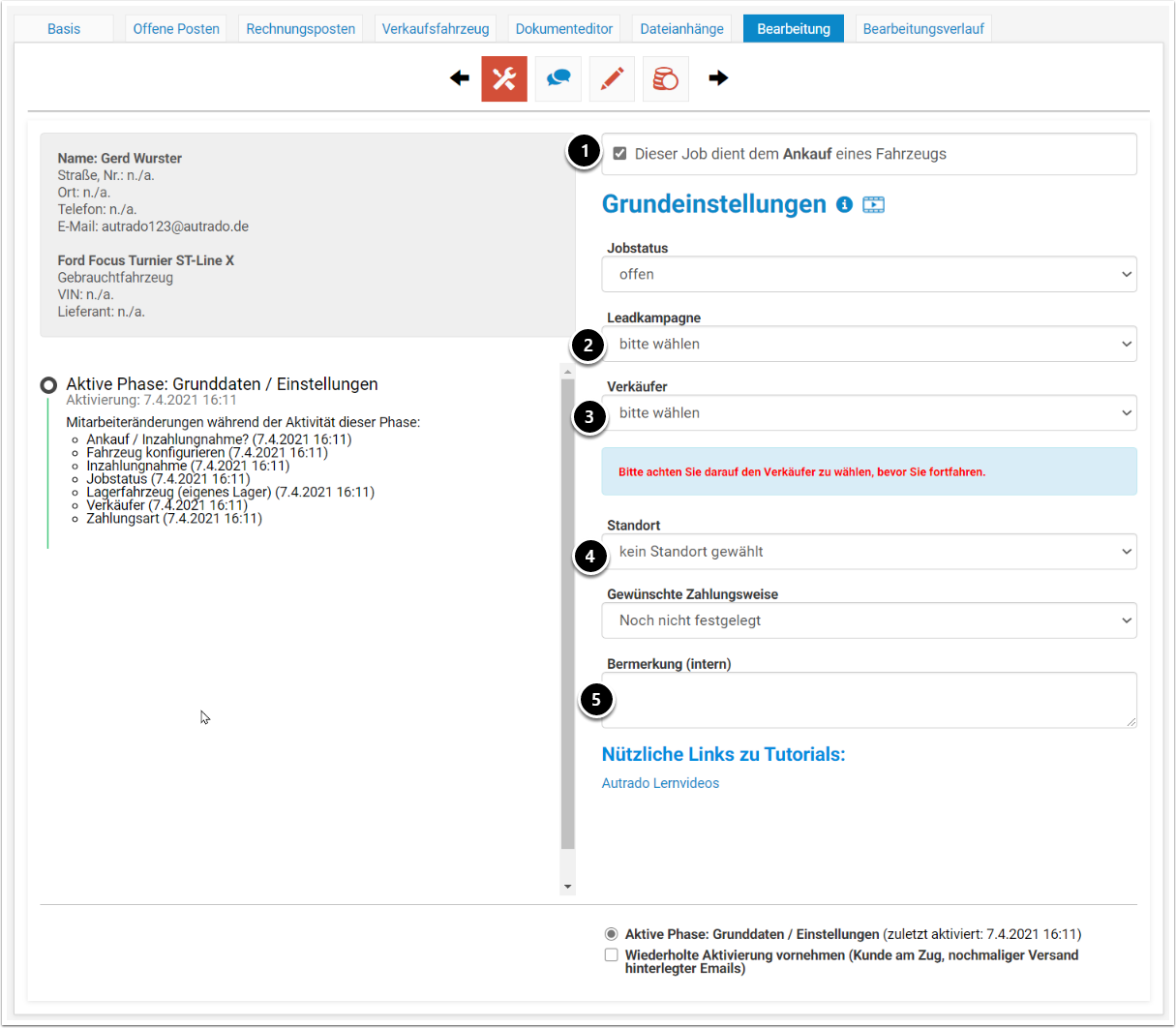Expand the Leadkampagne dropdown

pos(868,344)
